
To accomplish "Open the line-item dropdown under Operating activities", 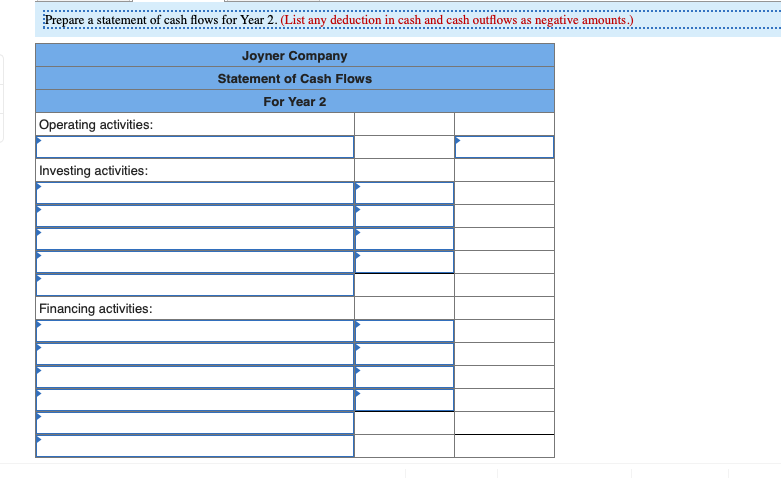I will coord(195,147).
